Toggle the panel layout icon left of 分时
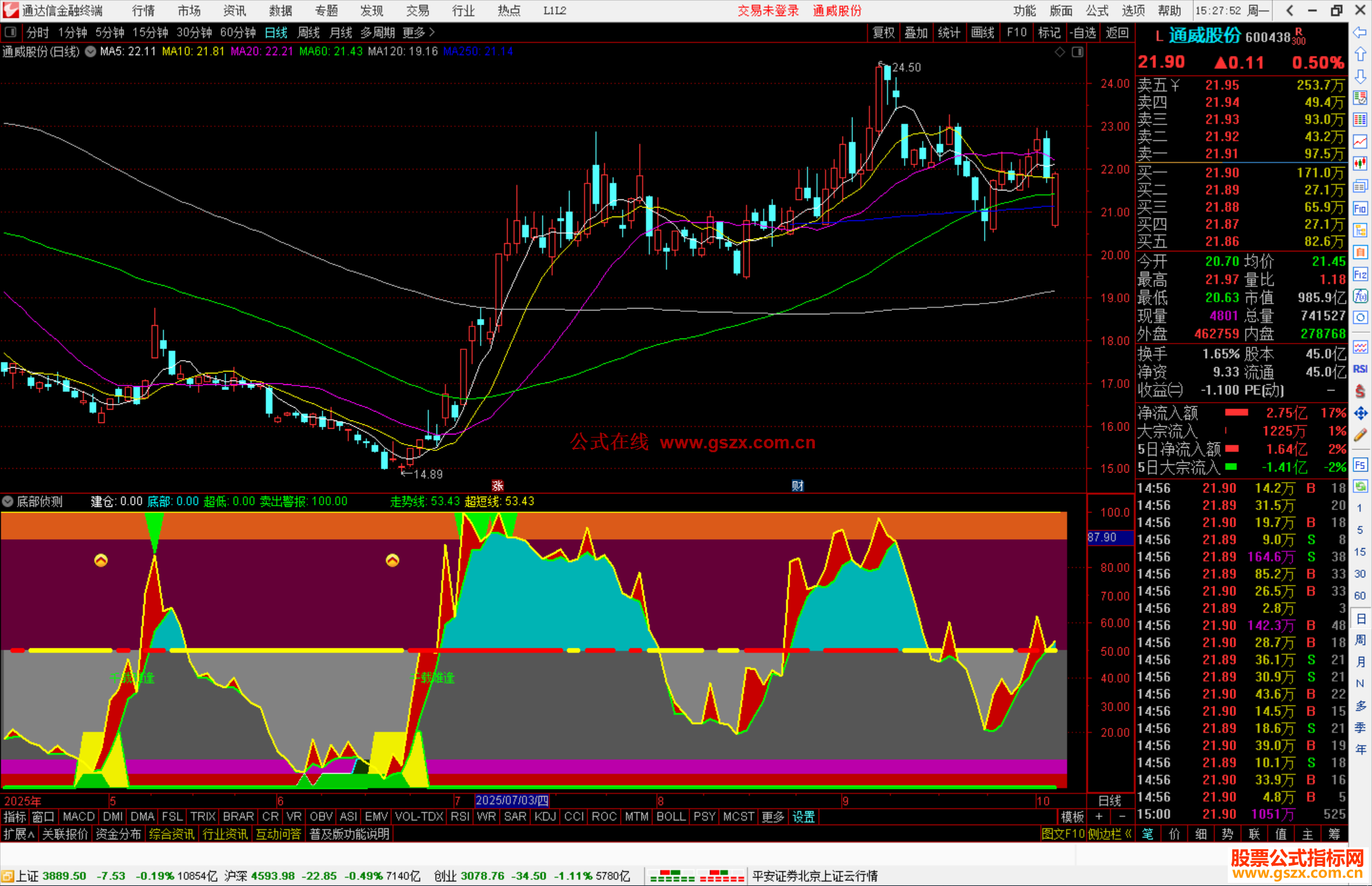 [x=11, y=32]
